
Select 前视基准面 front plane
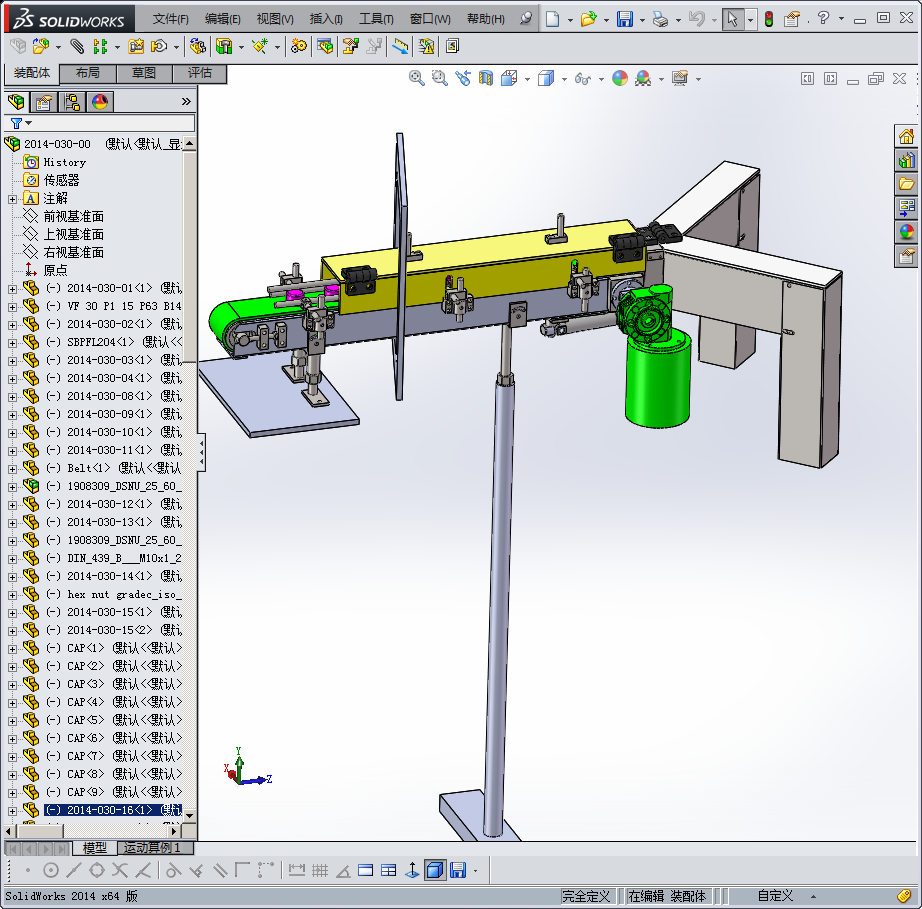click(x=74, y=216)
